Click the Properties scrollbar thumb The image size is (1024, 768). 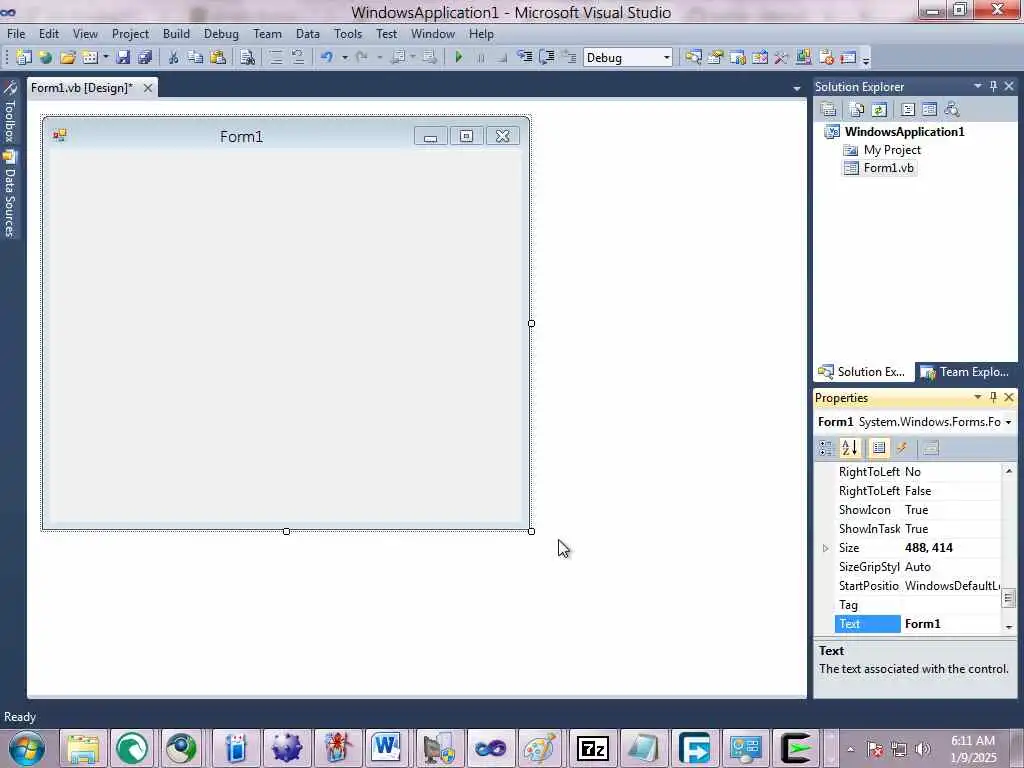[x=1009, y=598]
